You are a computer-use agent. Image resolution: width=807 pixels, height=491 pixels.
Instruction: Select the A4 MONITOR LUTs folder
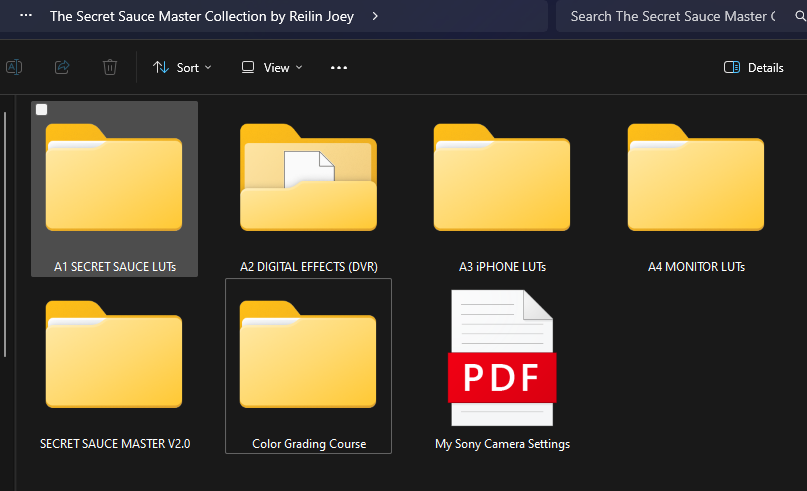tap(696, 180)
